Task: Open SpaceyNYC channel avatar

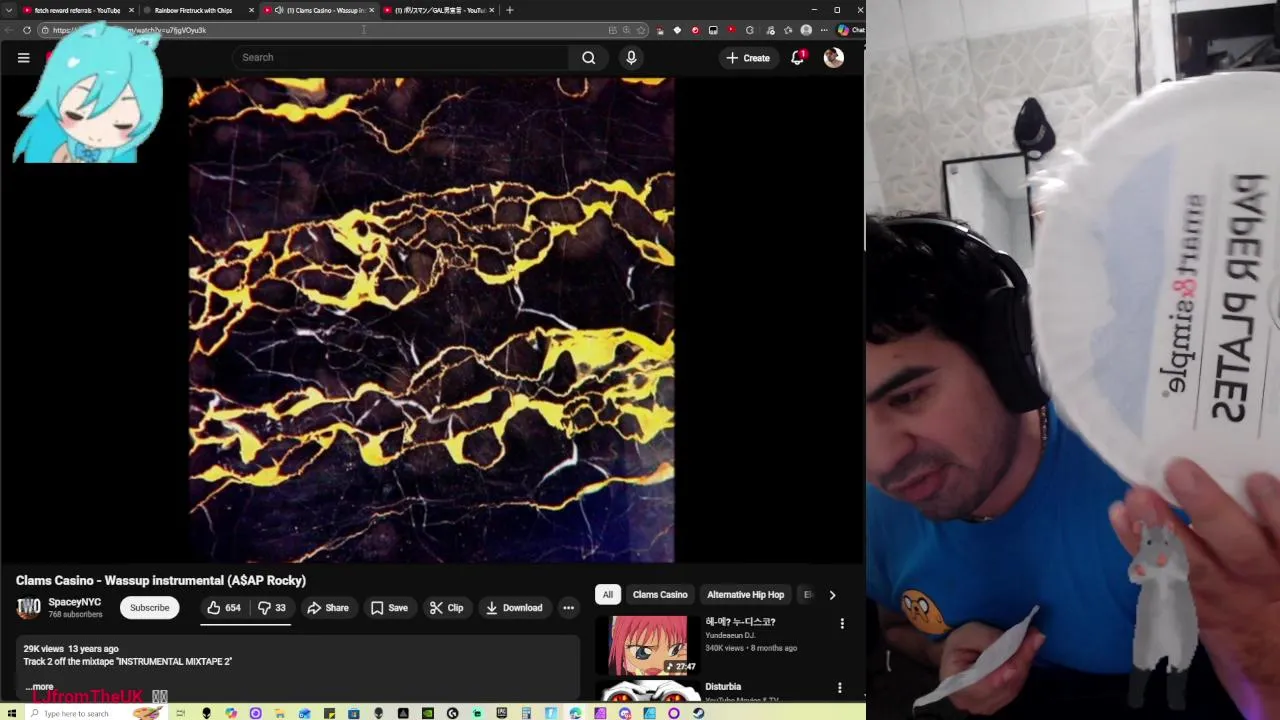Action: coord(29,607)
